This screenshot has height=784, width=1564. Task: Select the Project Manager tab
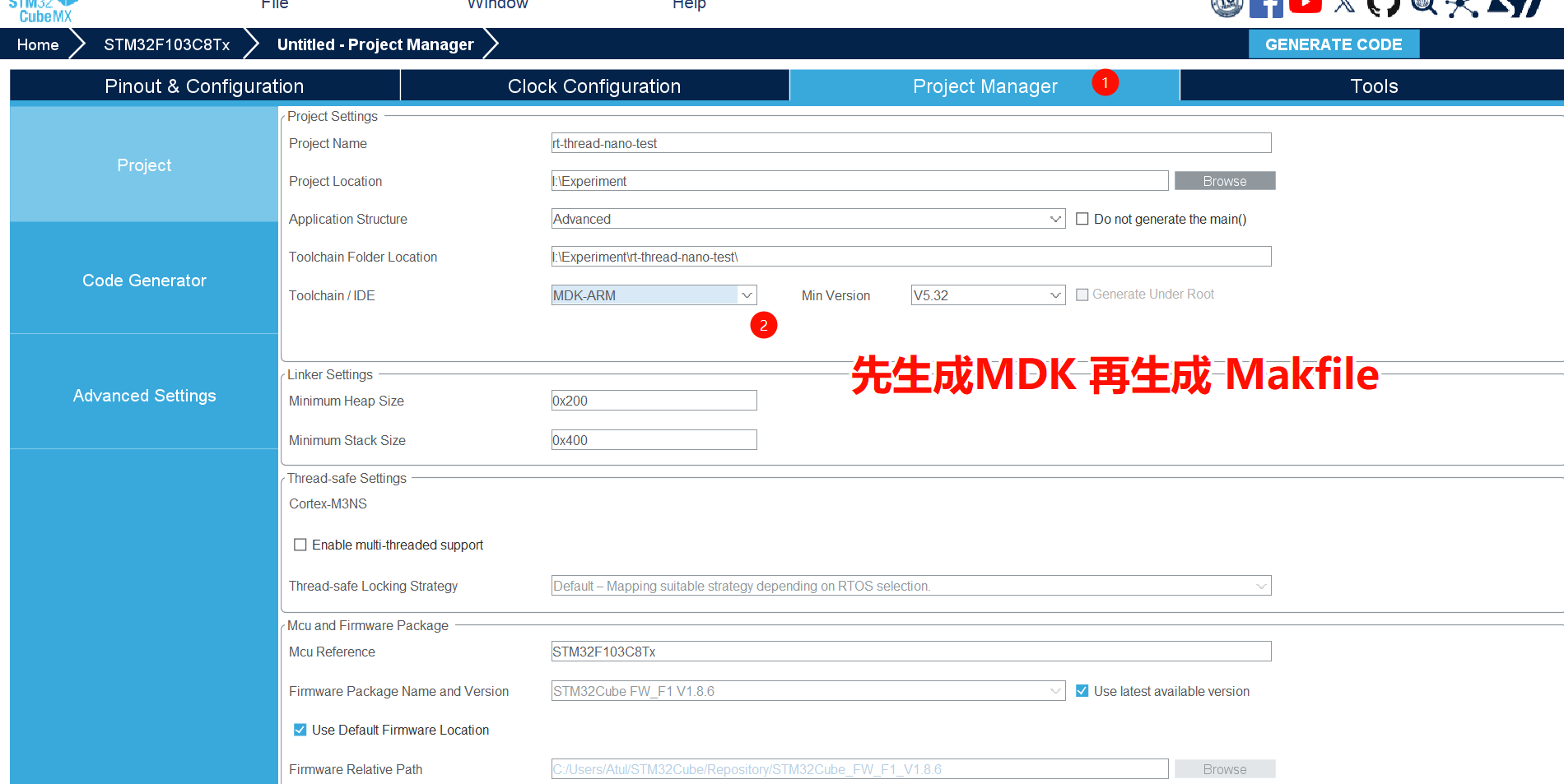point(984,86)
